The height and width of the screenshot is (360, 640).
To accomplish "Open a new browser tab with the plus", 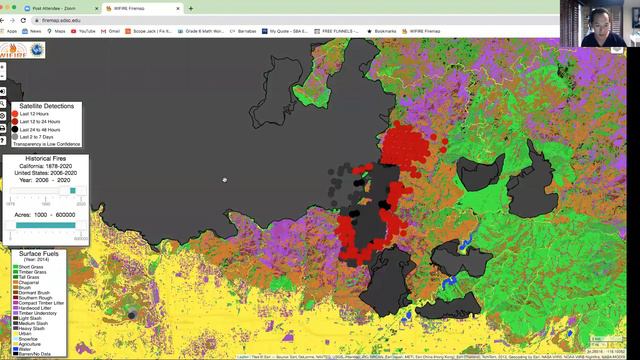I will click(x=191, y=8).
